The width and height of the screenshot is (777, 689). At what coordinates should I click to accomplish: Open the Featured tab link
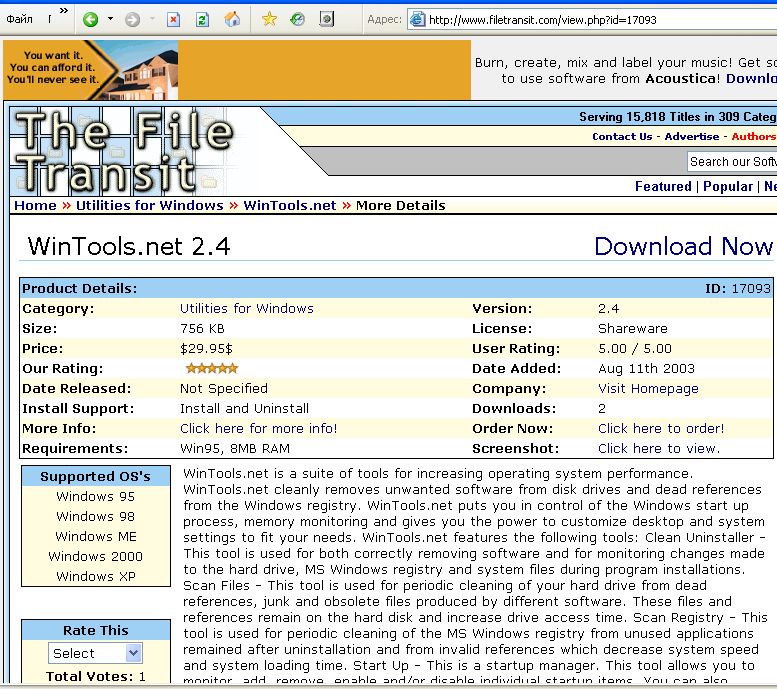pos(663,186)
